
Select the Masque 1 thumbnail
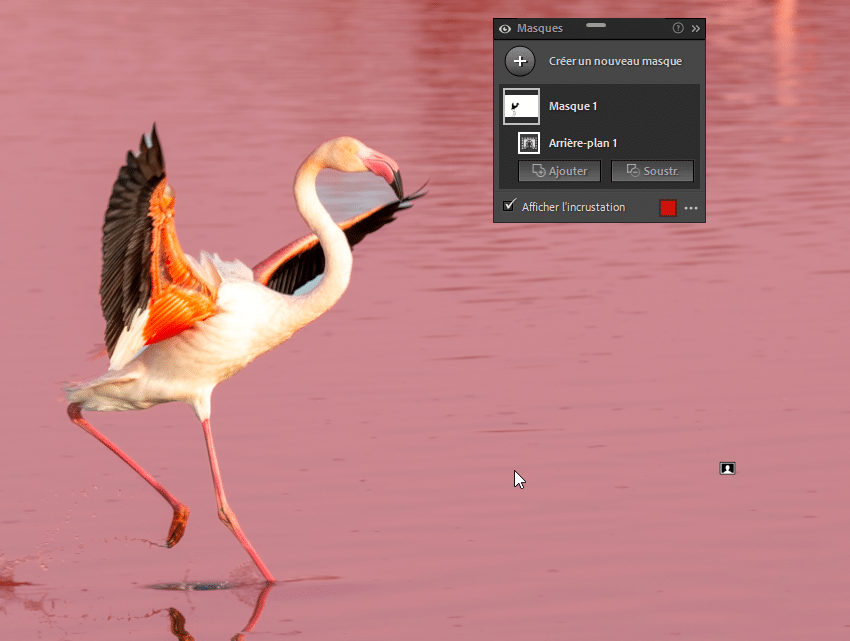(x=521, y=106)
